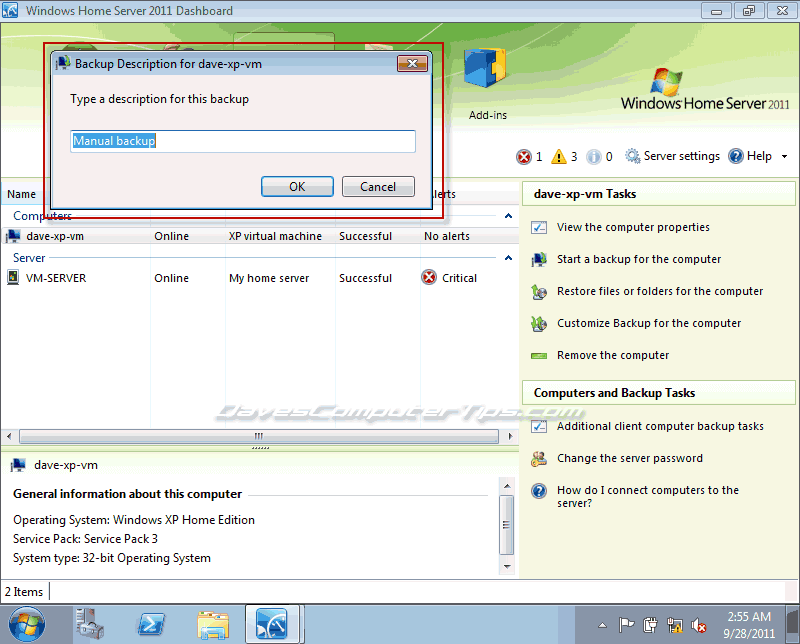Click the Name column header
The height and width of the screenshot is (644, 800).
click(x=21, y=194)
